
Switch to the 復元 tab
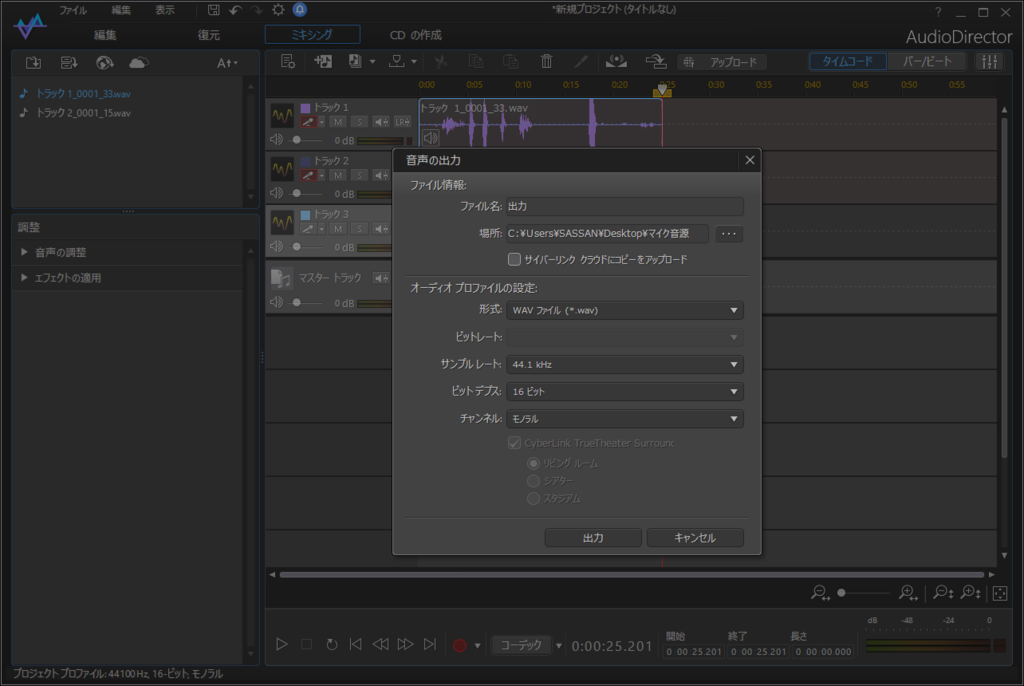(x=208, y=35)
